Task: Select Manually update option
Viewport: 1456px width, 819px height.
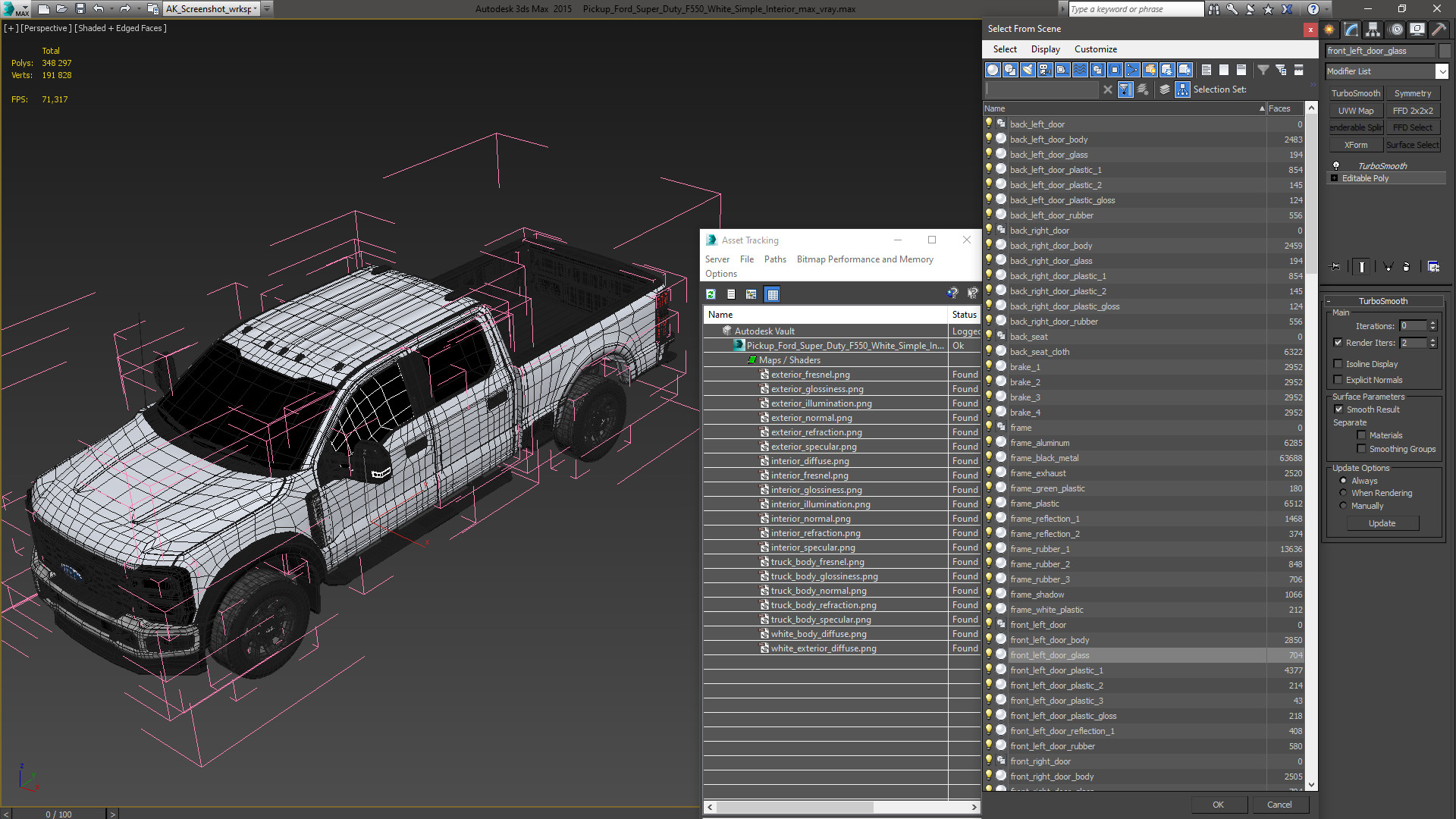Action: [1343, 506]
